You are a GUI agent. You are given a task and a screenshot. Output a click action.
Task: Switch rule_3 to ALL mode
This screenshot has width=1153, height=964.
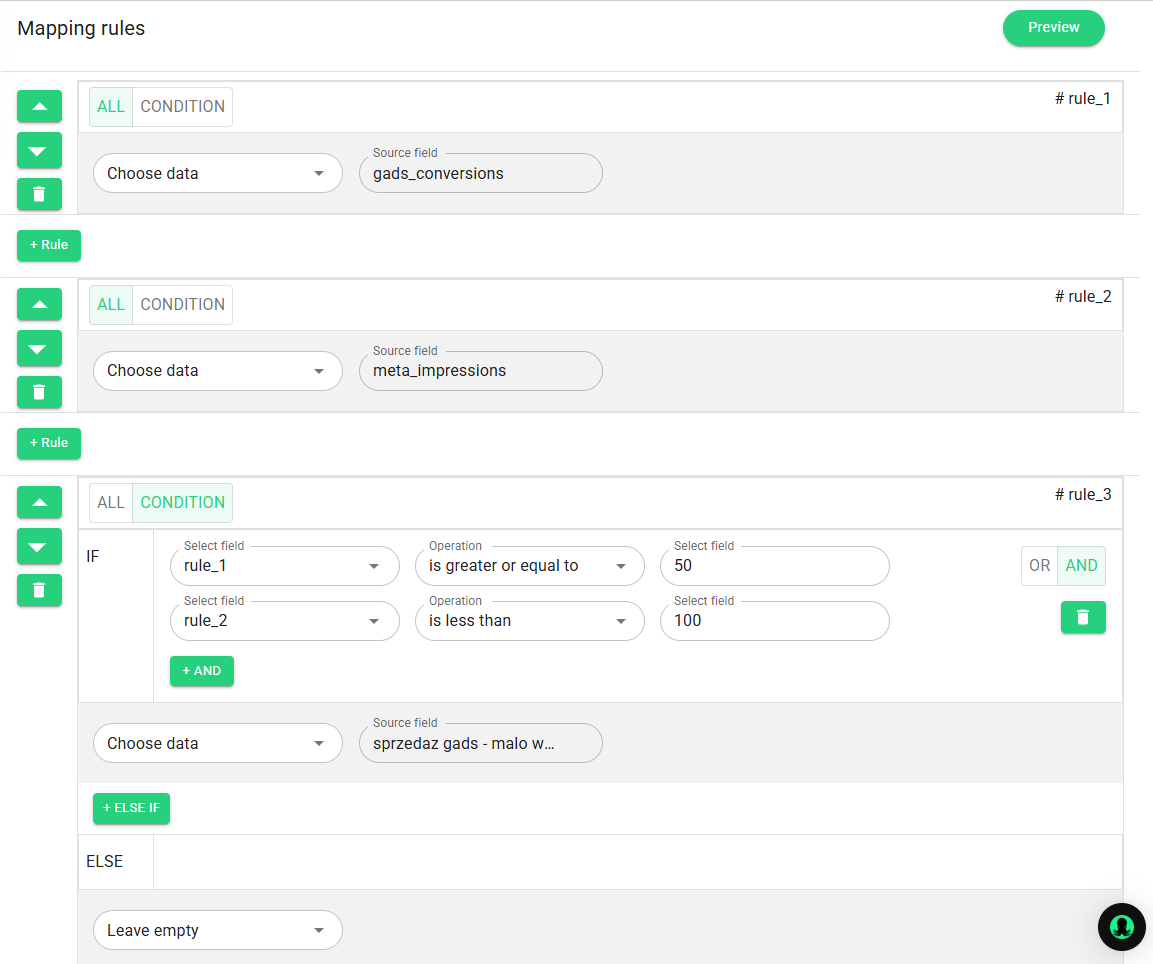pos(111,503)
